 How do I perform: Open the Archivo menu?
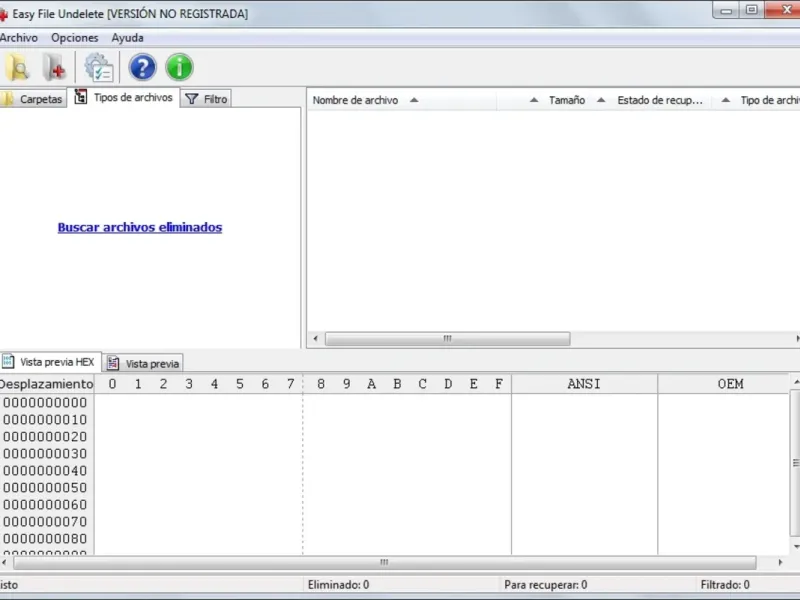coord(18,38)
